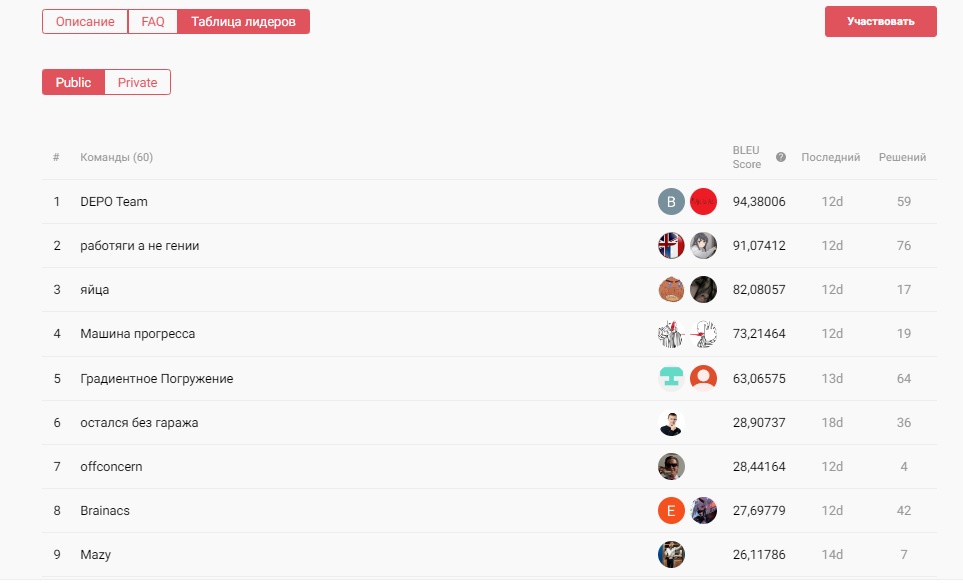Screen dimensions: 963x583
Task: Click the avatar of остался без гаража
Action: (671, 423)
